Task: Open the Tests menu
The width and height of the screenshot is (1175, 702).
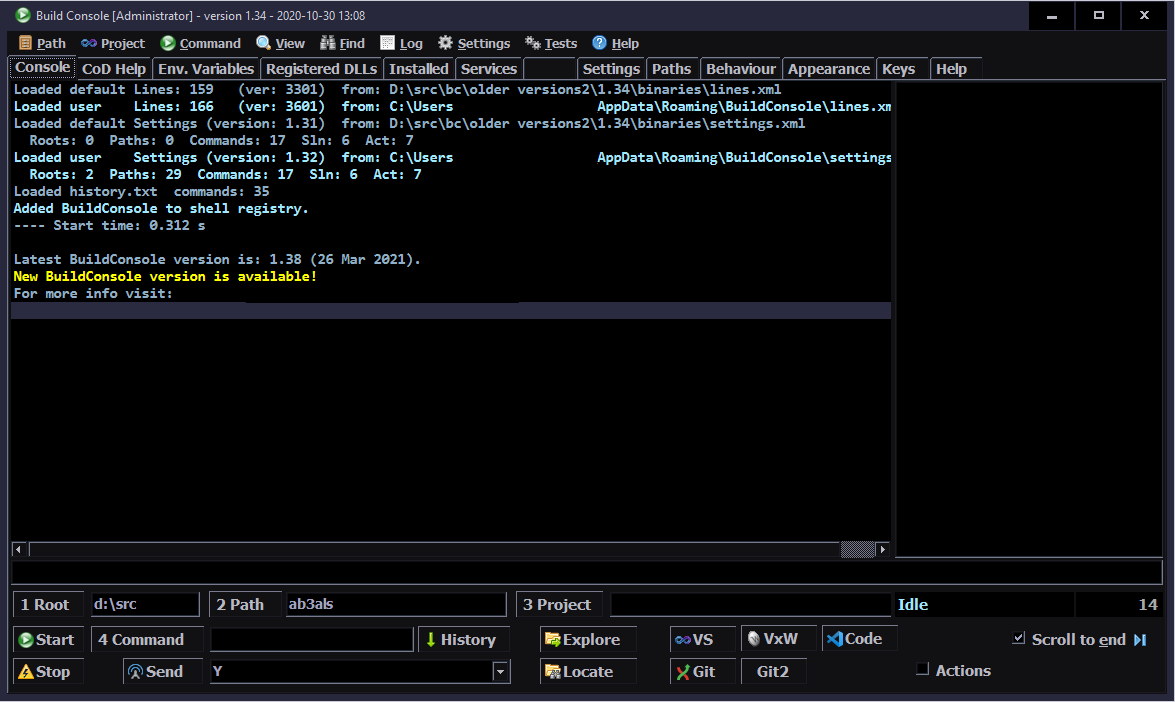Action: point(551,43)
